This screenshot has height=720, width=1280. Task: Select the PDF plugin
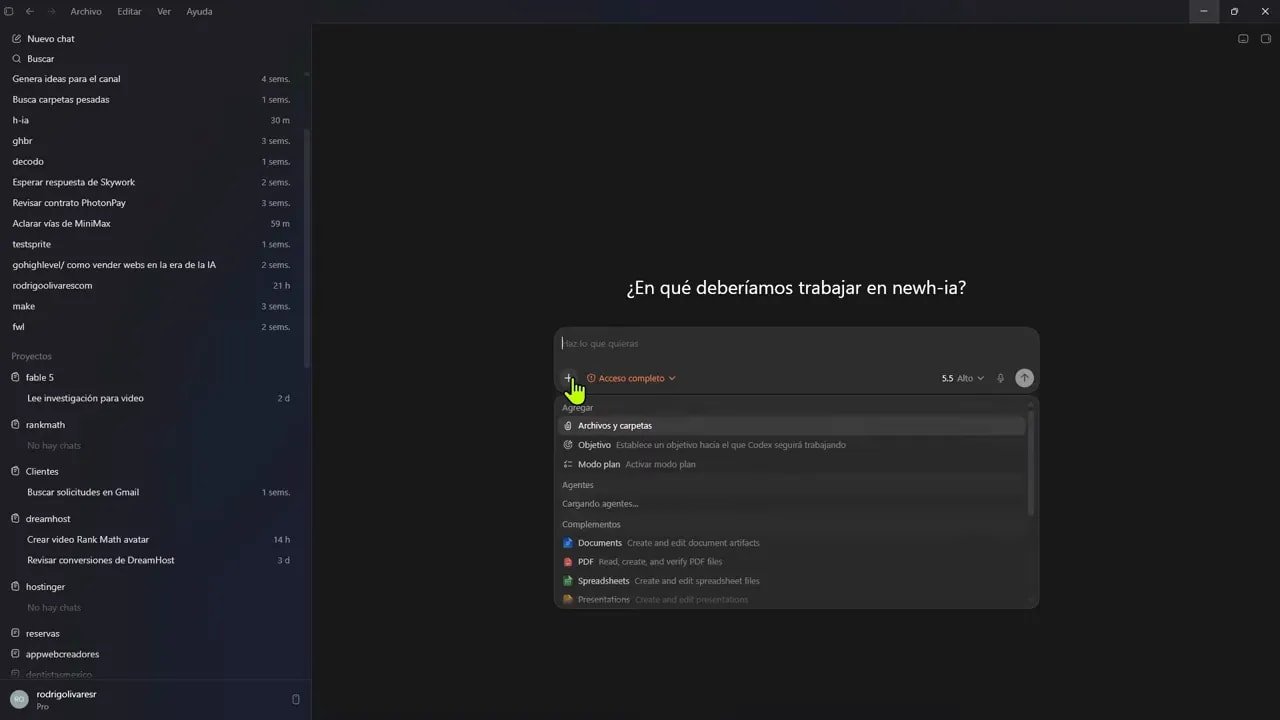click(x=792, y=562)
